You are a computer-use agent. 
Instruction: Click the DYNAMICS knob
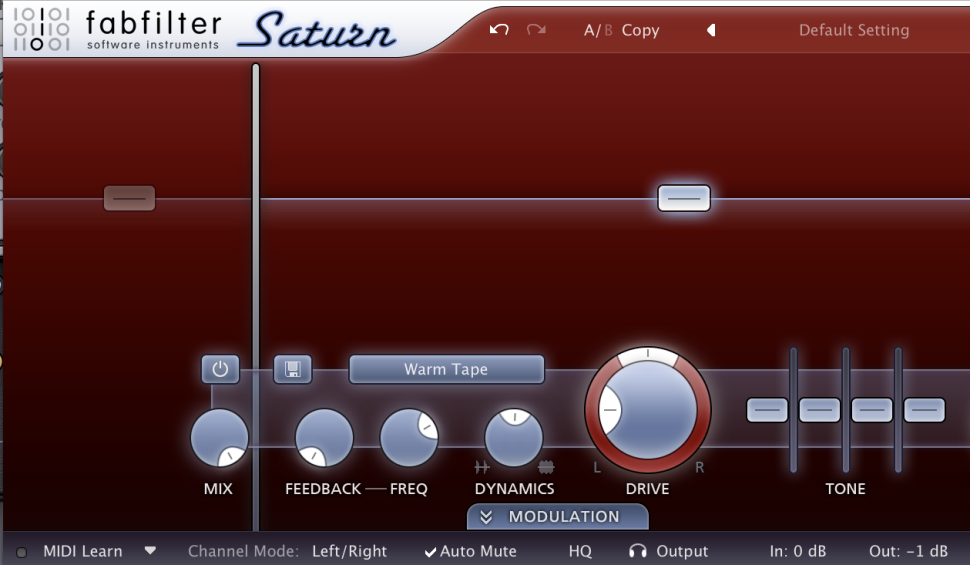click(513, 438)
